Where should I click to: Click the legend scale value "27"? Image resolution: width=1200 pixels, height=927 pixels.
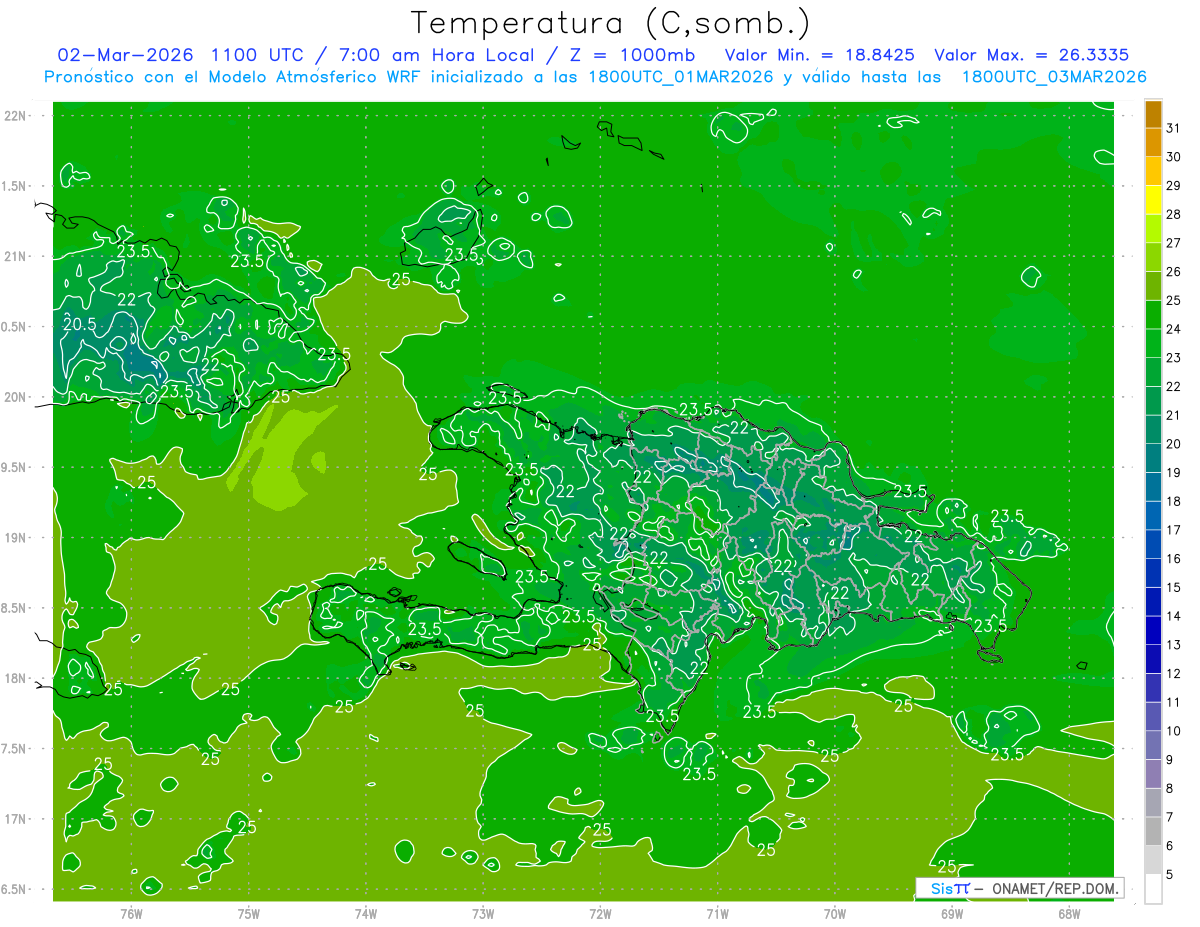click(x=1173, y=243)
